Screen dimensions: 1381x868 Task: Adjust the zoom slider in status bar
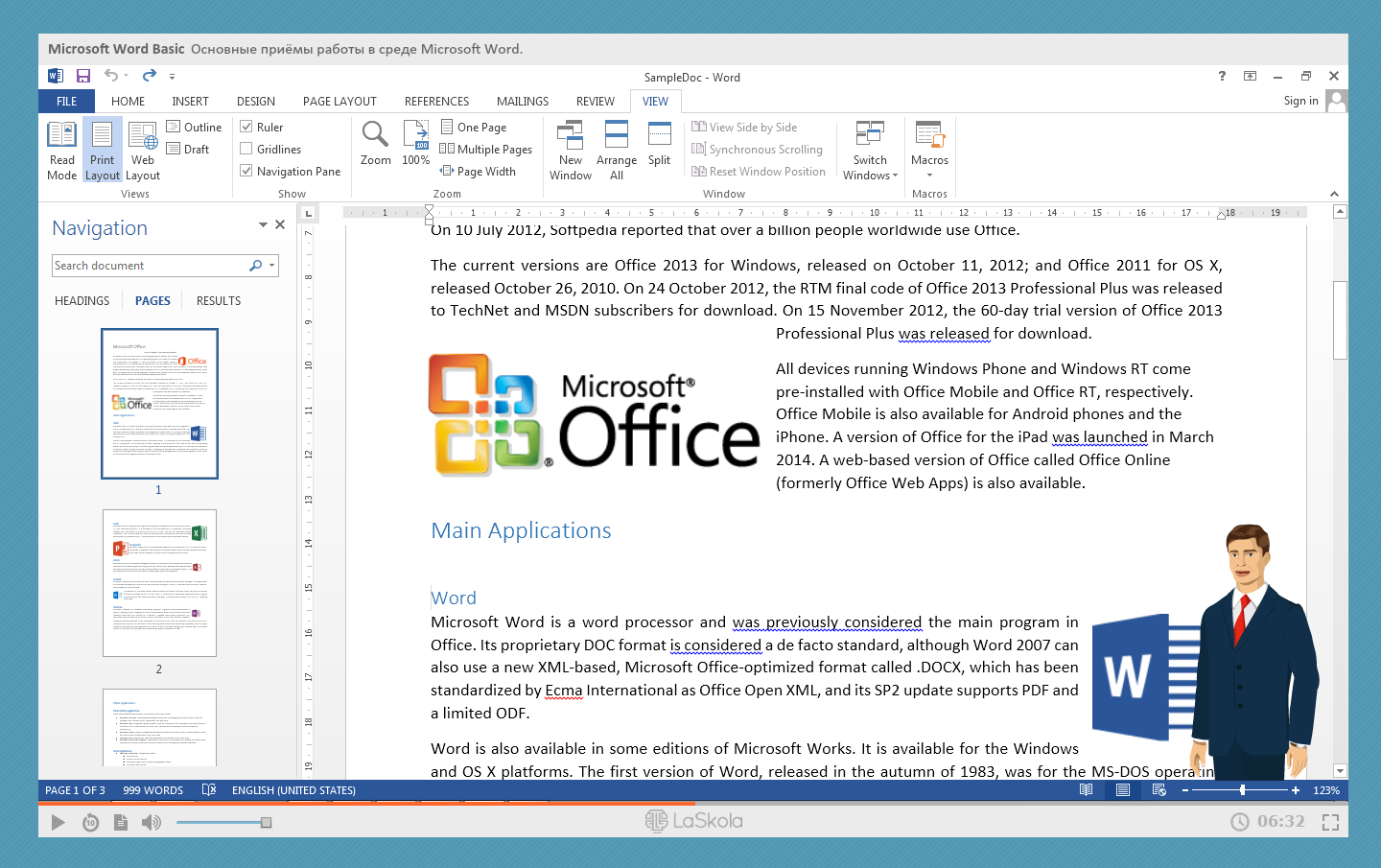[1242, 790]
